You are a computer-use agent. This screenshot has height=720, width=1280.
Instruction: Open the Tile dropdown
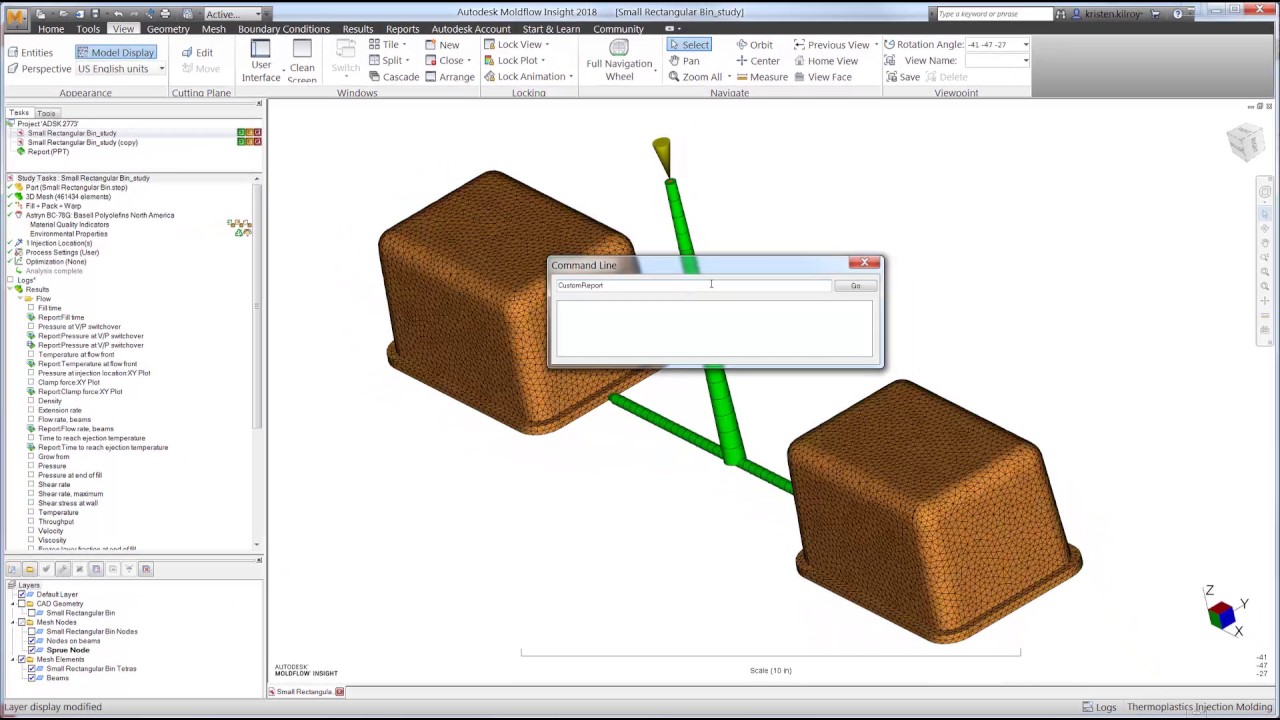(388, 45)
